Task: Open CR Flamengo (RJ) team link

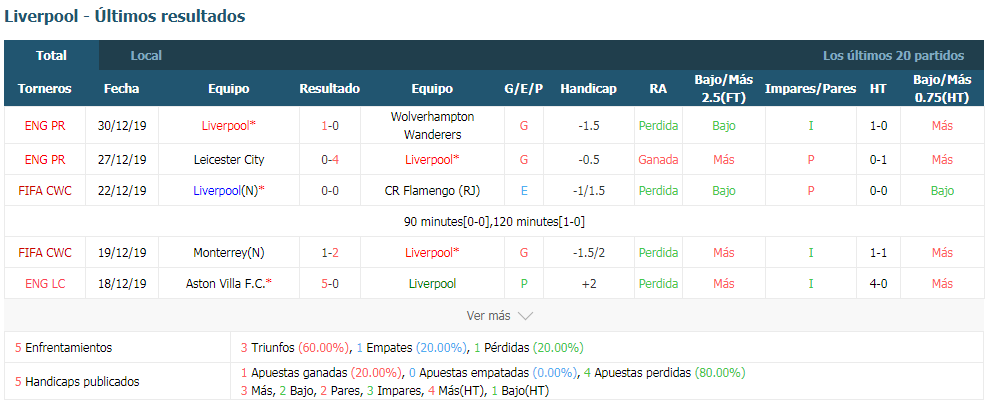Action: [432, 190]
